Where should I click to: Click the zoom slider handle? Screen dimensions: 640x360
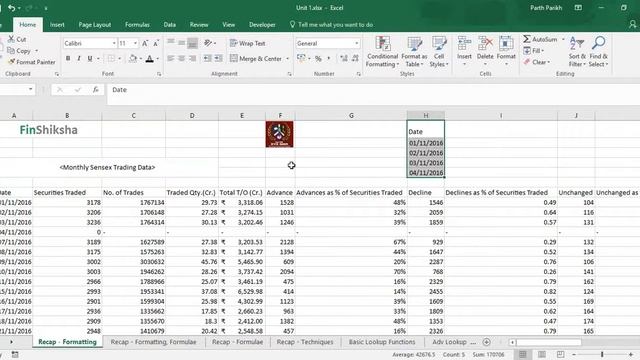coord(602,354)
